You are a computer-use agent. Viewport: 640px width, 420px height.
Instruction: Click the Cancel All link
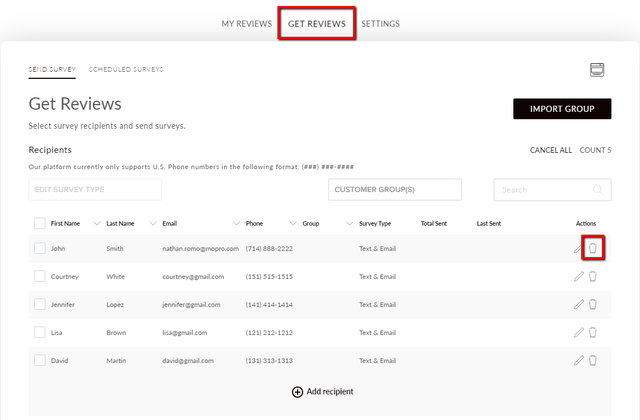click(x=551, y=150)
